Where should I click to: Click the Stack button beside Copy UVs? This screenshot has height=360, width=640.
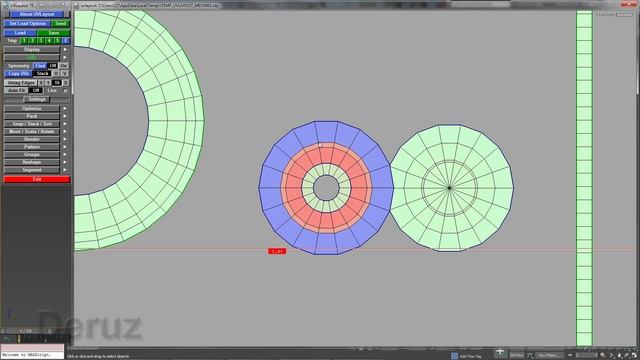tap(42, 74)
